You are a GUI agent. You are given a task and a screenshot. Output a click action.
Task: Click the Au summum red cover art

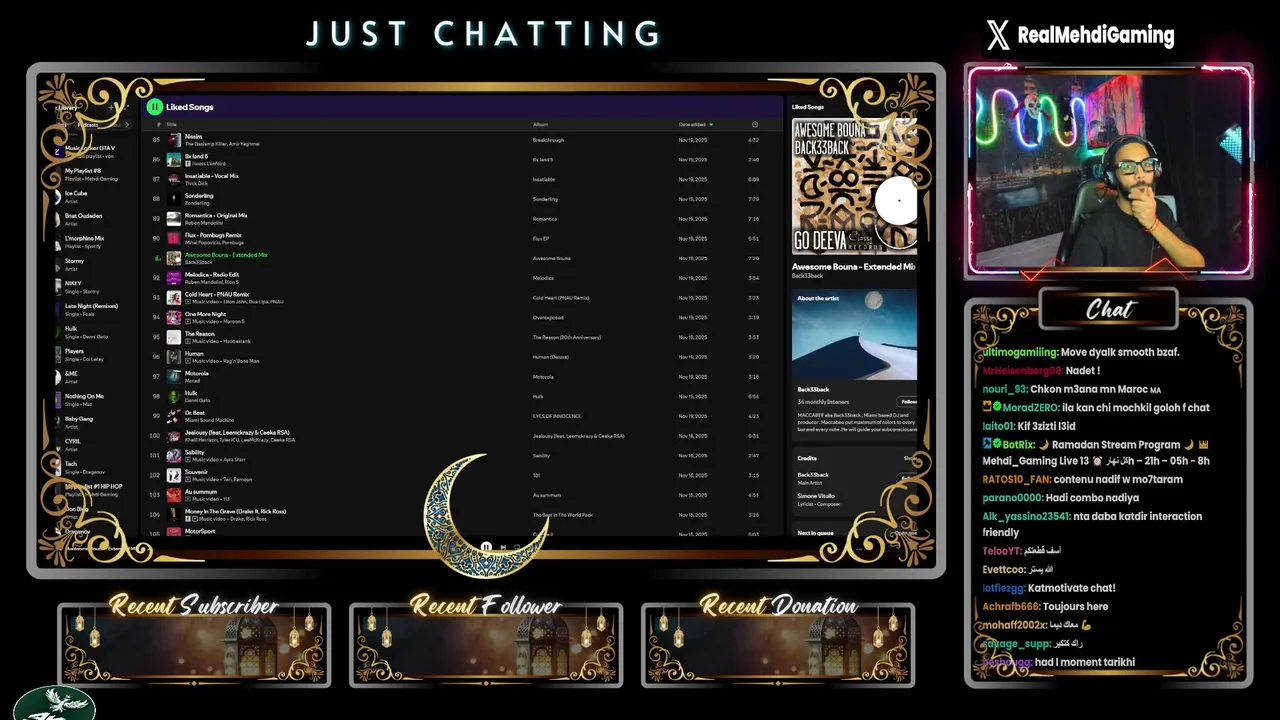174,495
